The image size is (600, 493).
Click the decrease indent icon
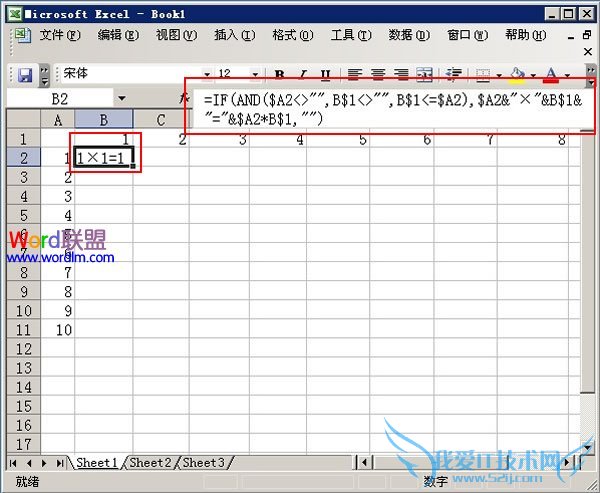click(454, 74)
